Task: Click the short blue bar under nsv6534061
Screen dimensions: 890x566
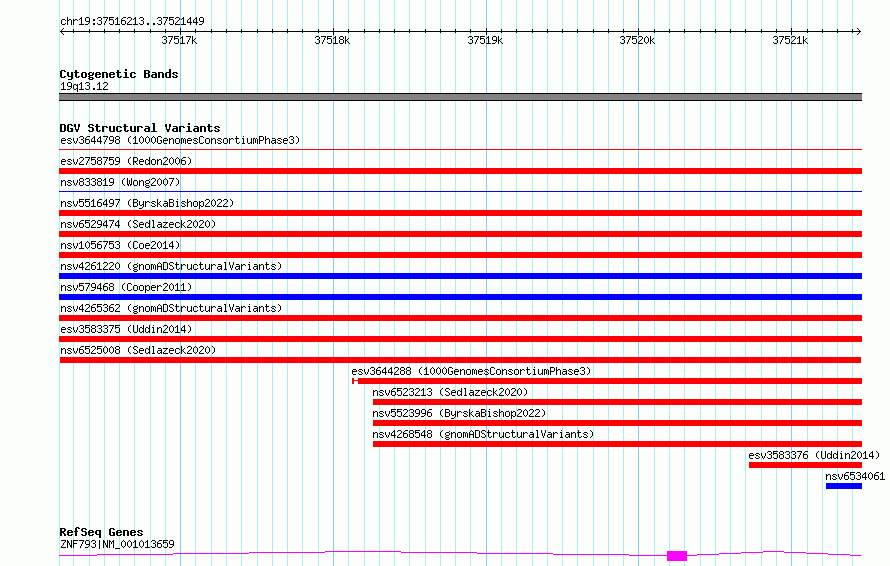Action: (843, 486)
